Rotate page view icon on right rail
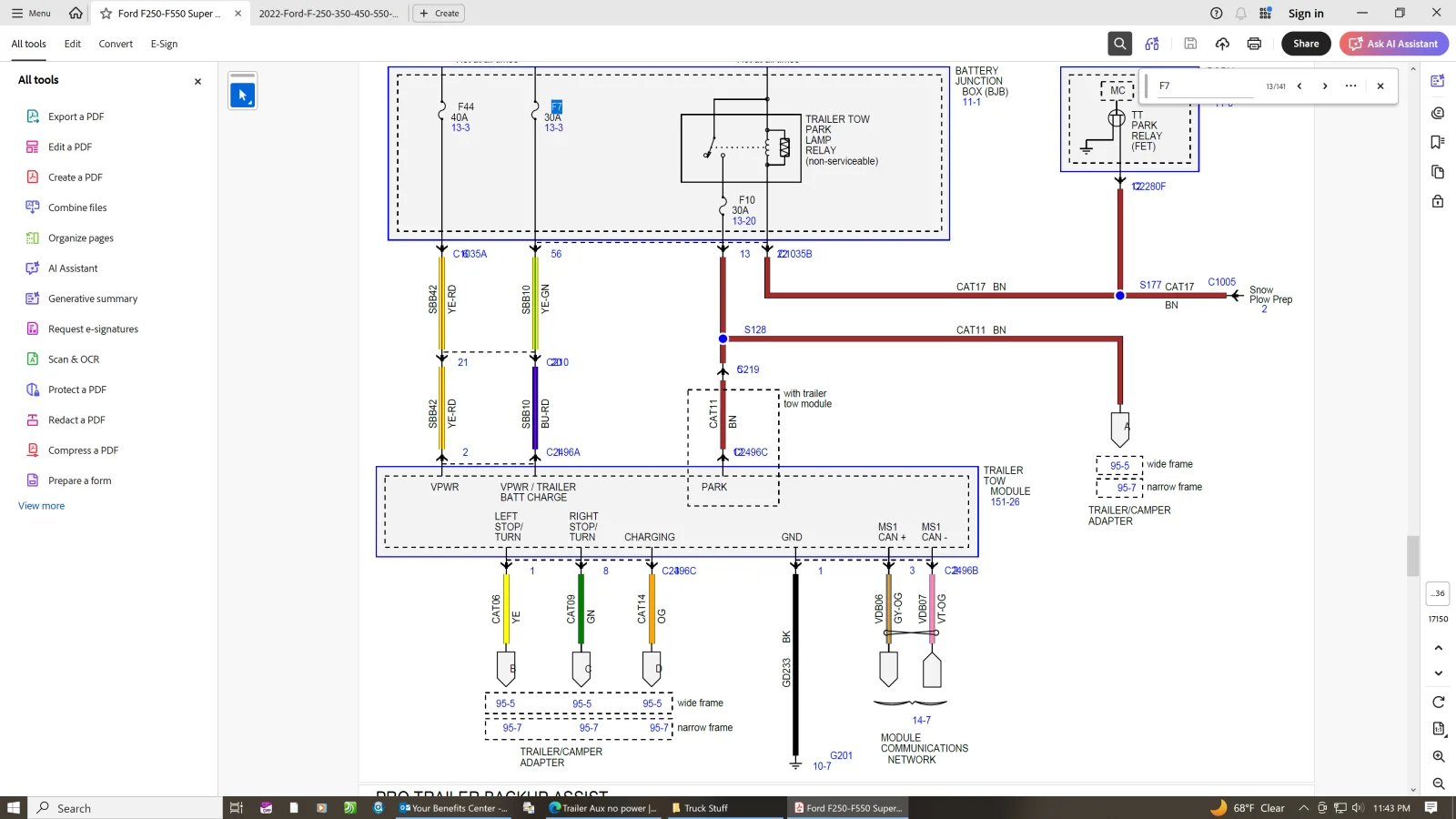 (x=1439, y=702)
